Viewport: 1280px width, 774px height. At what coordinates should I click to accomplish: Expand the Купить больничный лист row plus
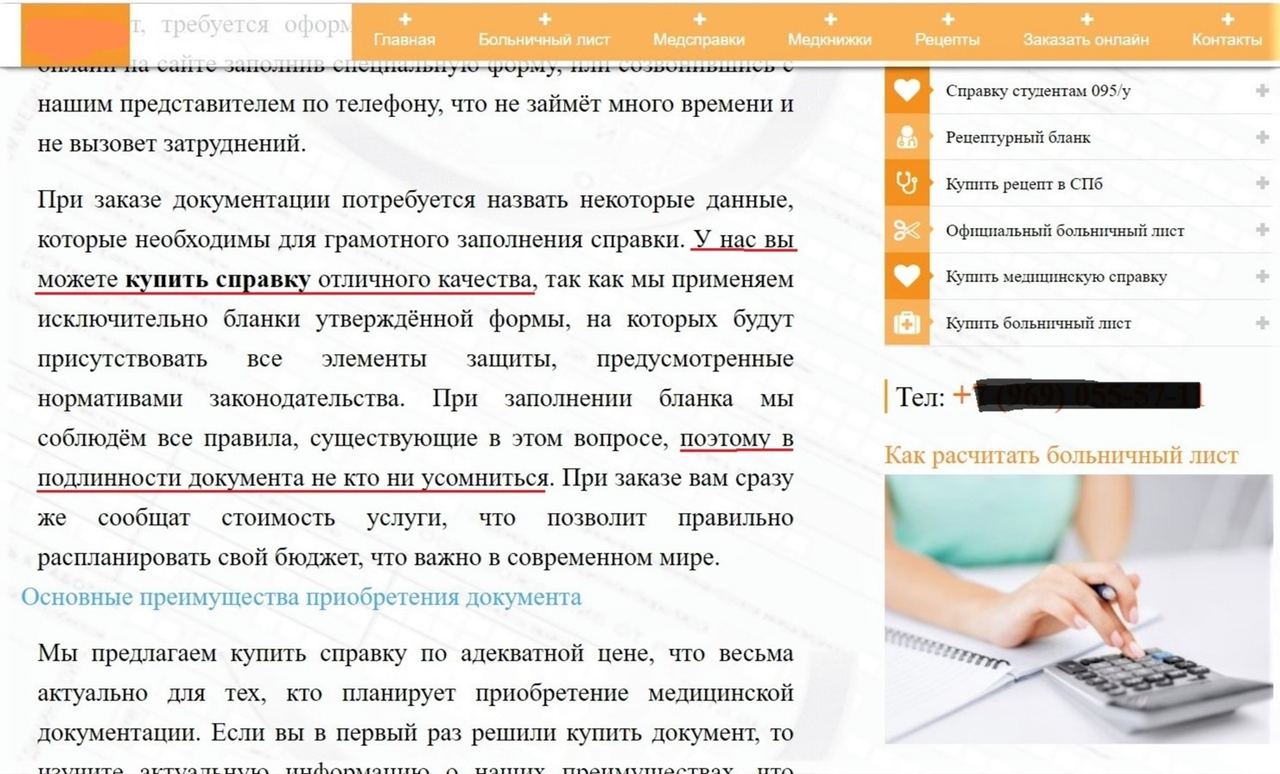1262,323
